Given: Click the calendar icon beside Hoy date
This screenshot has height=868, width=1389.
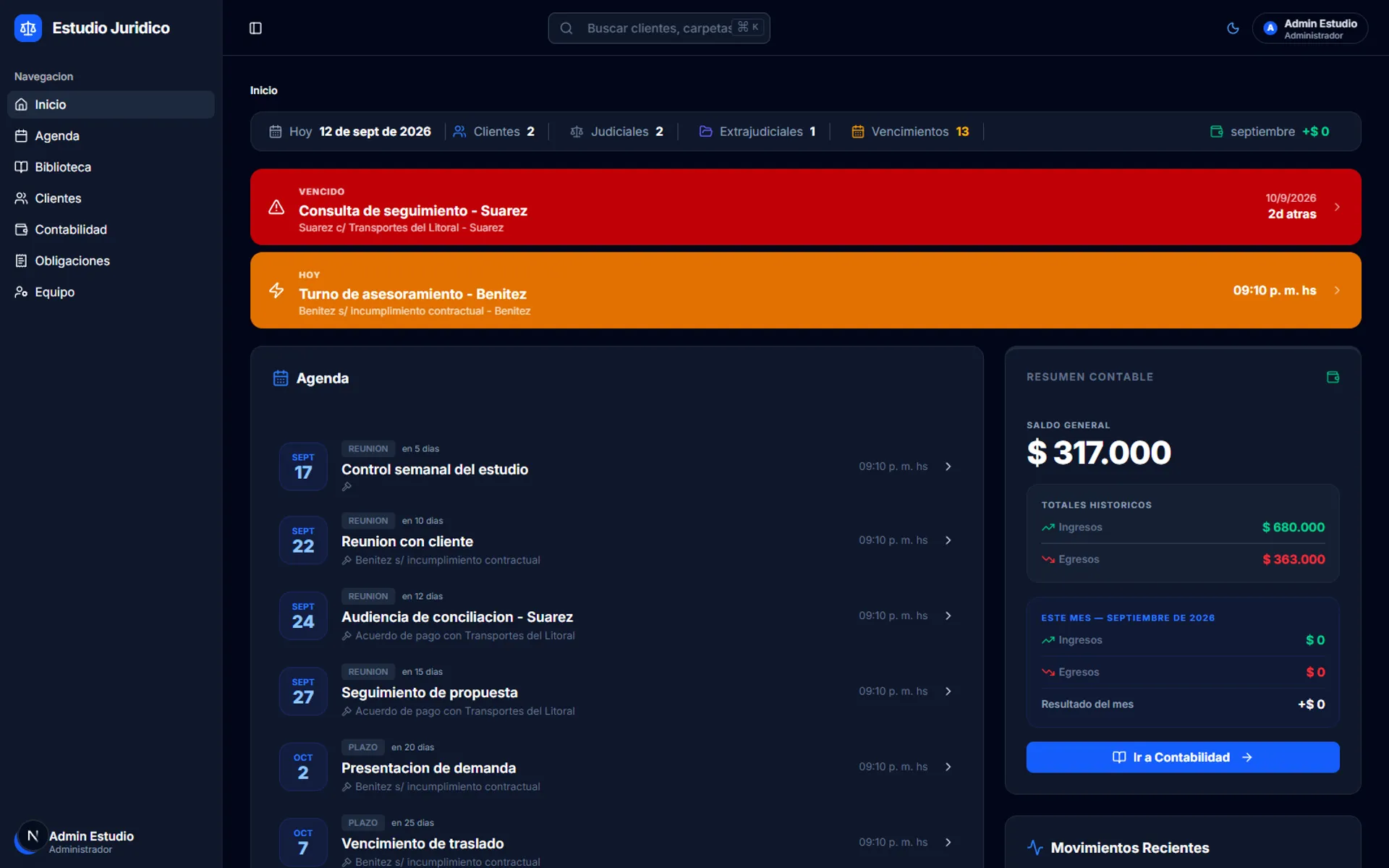Looking at the screenshot, I should coord(275,132).
